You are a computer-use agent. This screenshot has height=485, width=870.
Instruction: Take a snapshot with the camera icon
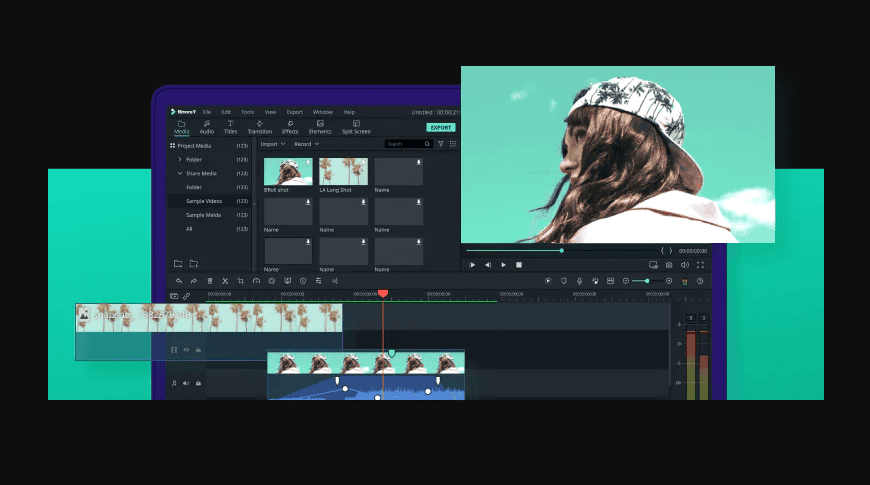669,265
